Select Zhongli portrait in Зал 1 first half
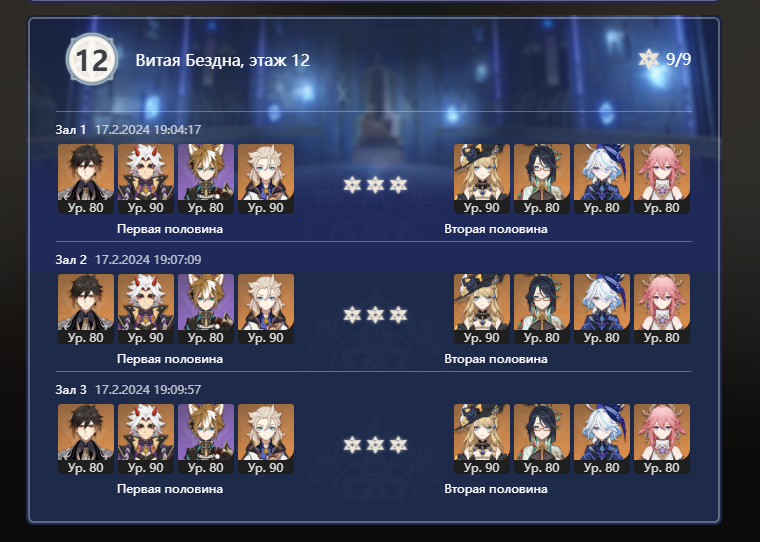The height and width of the screenshot is (542, 760). pos(86,178)
